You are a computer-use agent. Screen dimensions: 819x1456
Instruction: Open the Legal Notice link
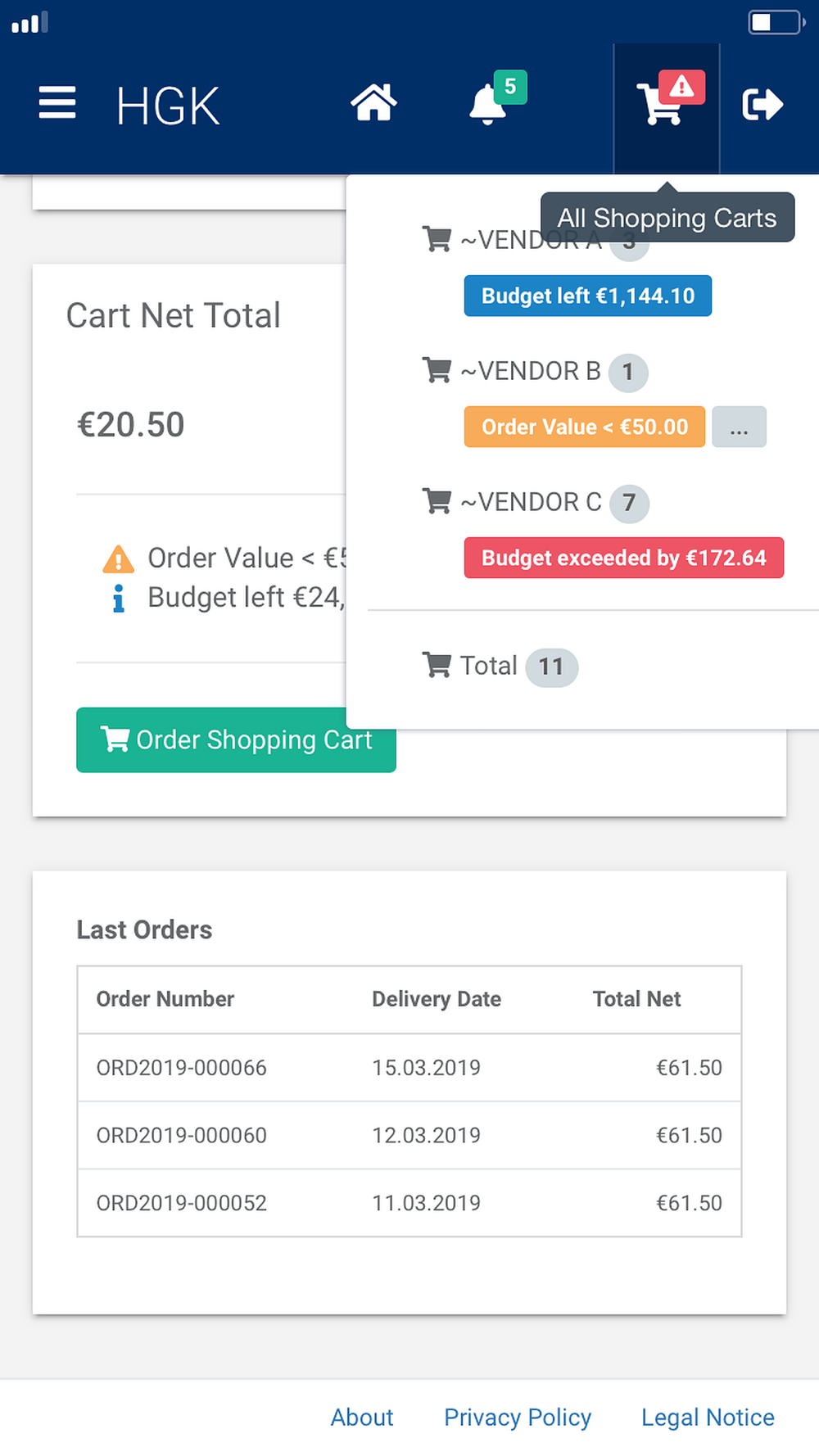coord(708,1418)
